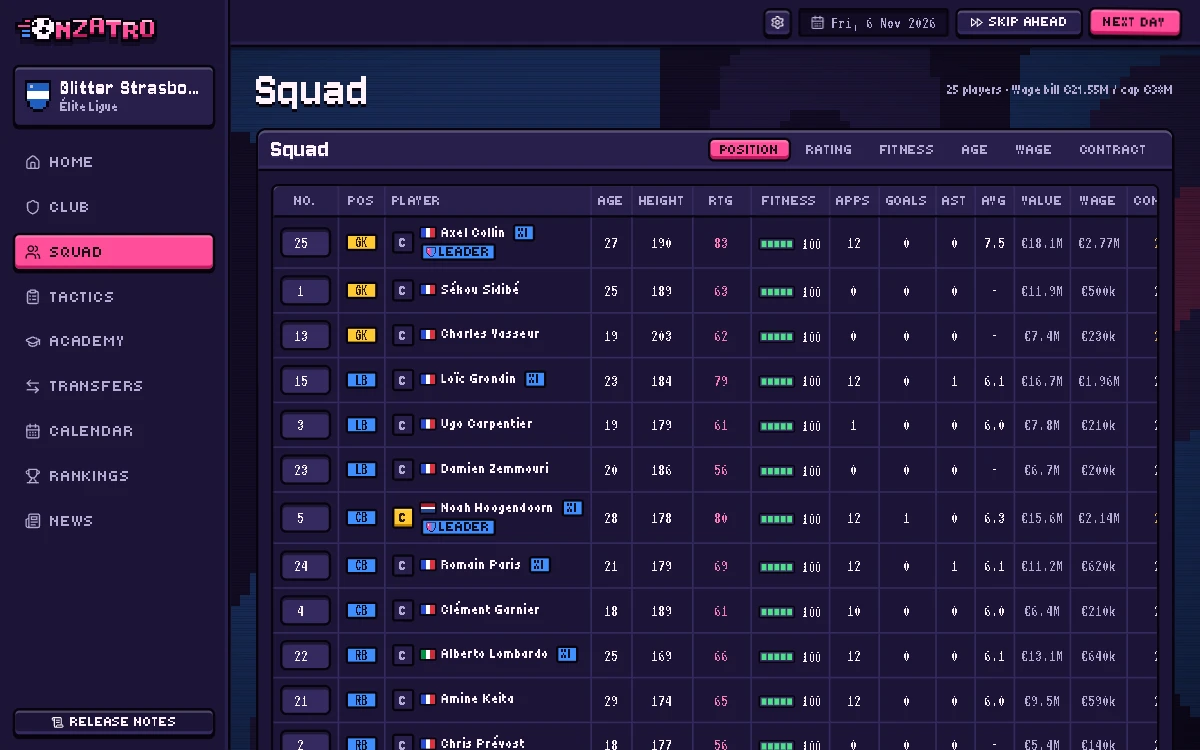Click the PLAYER column header

click(415, 201)
